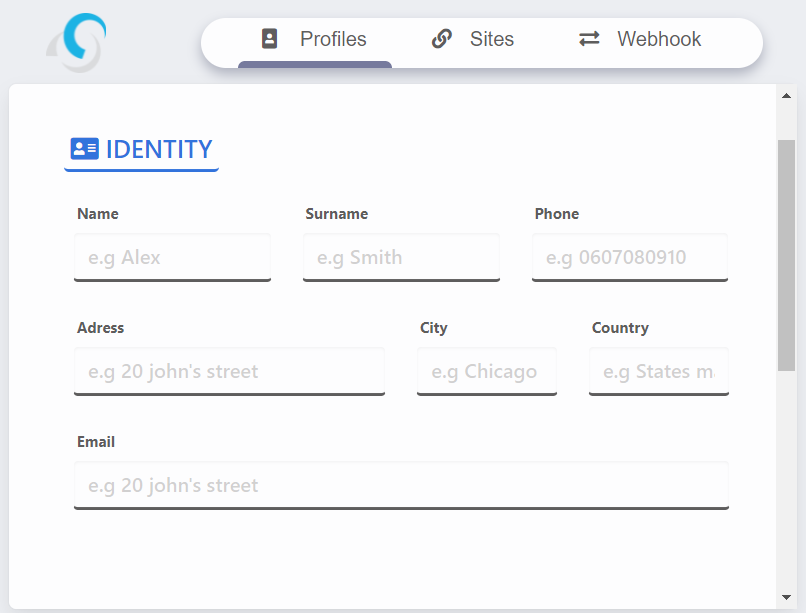Click the City text field

click(x=486, y=371)
